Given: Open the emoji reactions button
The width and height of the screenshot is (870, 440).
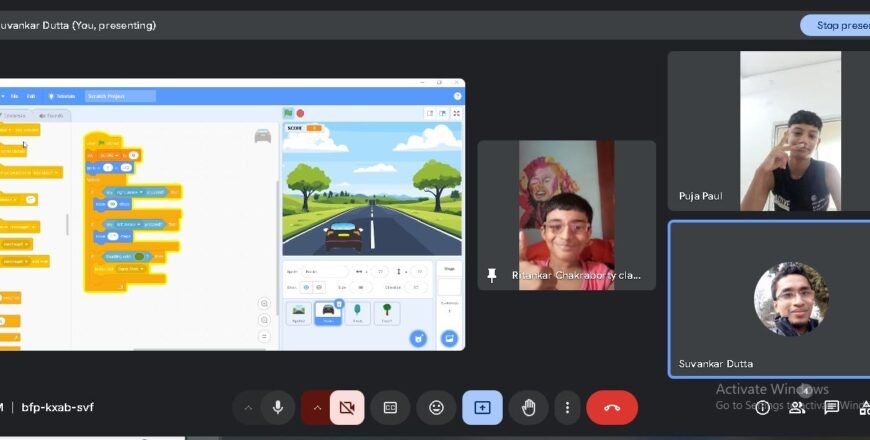Looking at the screenshot, I should (436, 408).
